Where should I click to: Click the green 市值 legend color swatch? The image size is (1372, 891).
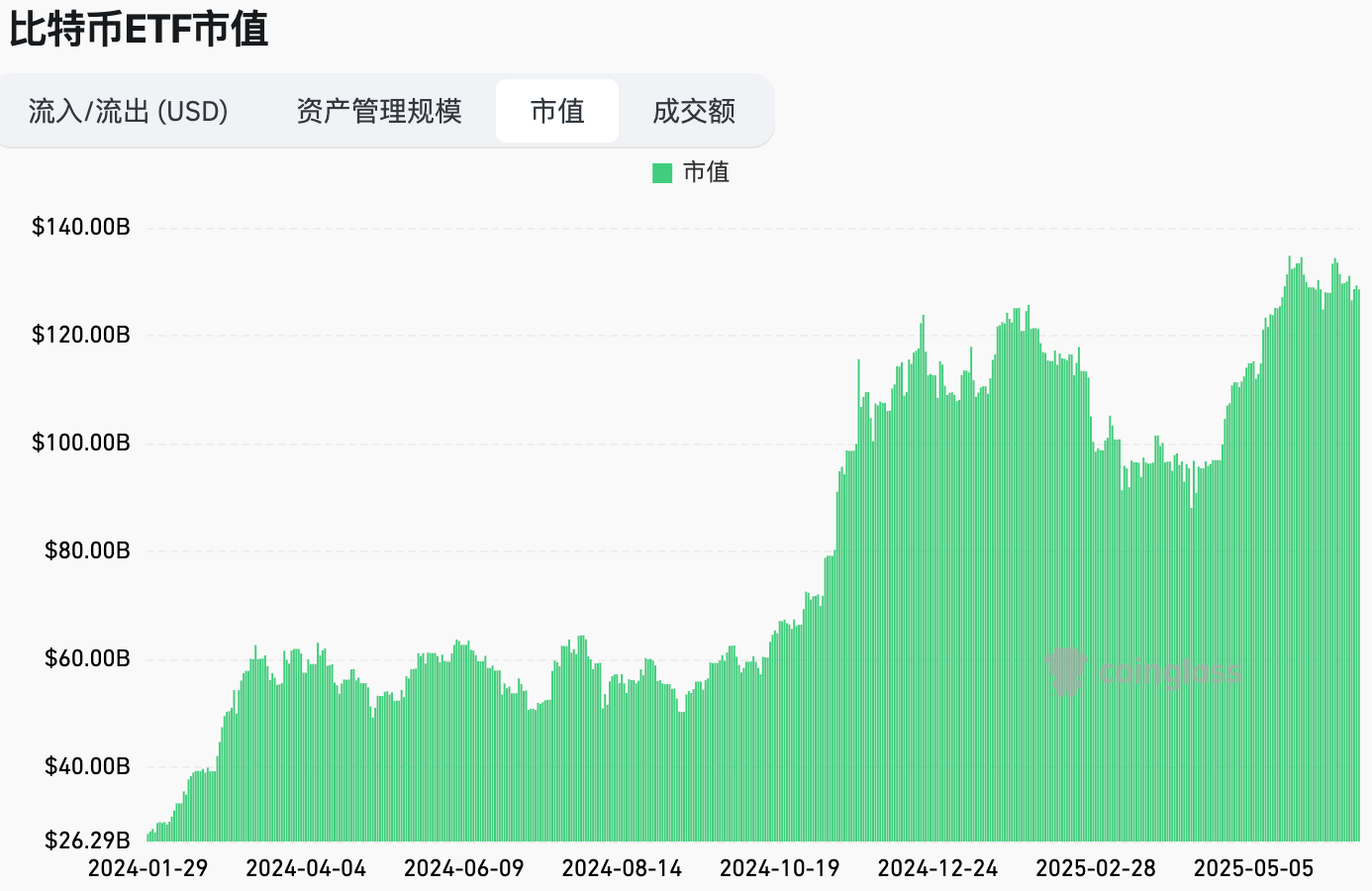pyautogui.click(x=662, y=173)
